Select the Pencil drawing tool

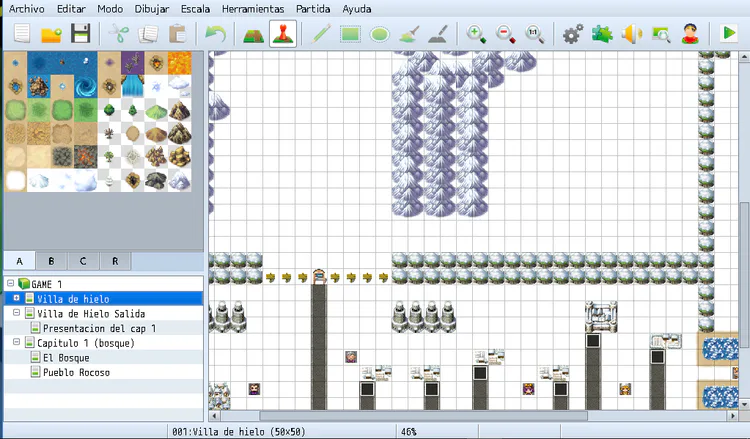point(321,34)
